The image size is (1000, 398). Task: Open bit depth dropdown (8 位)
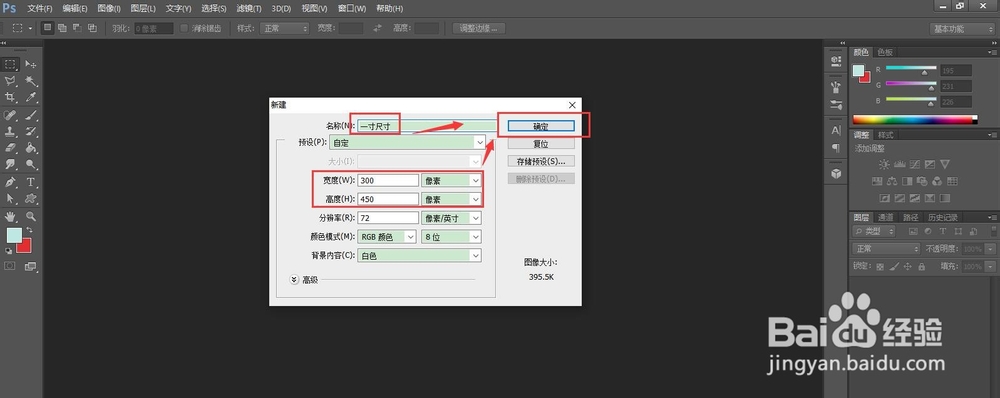point(451,237)
